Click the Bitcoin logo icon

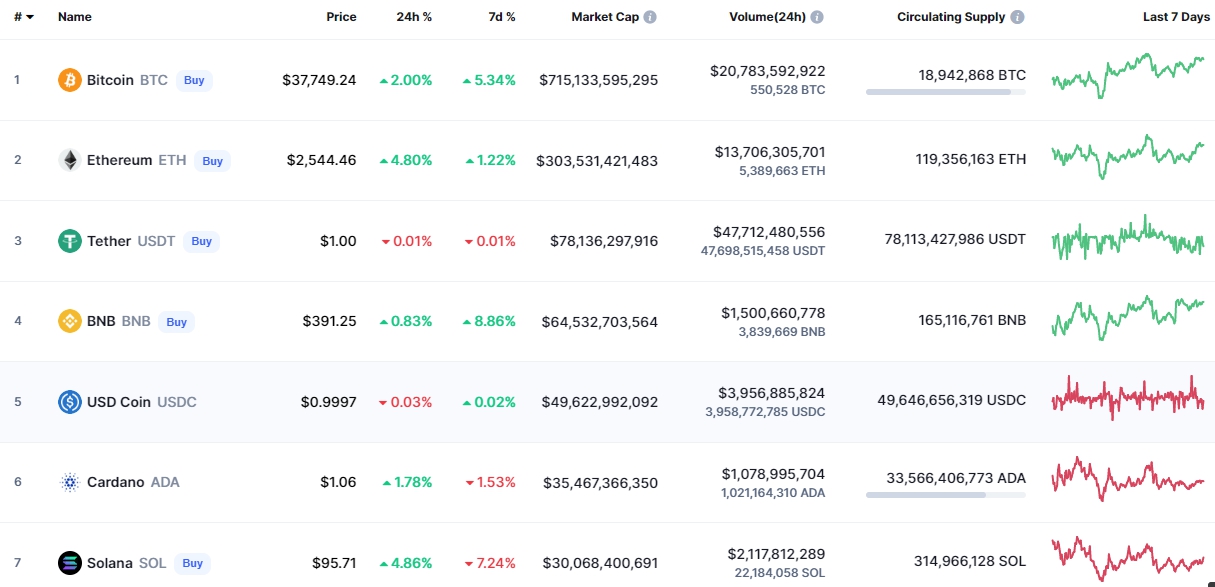[x=70, y=80]
